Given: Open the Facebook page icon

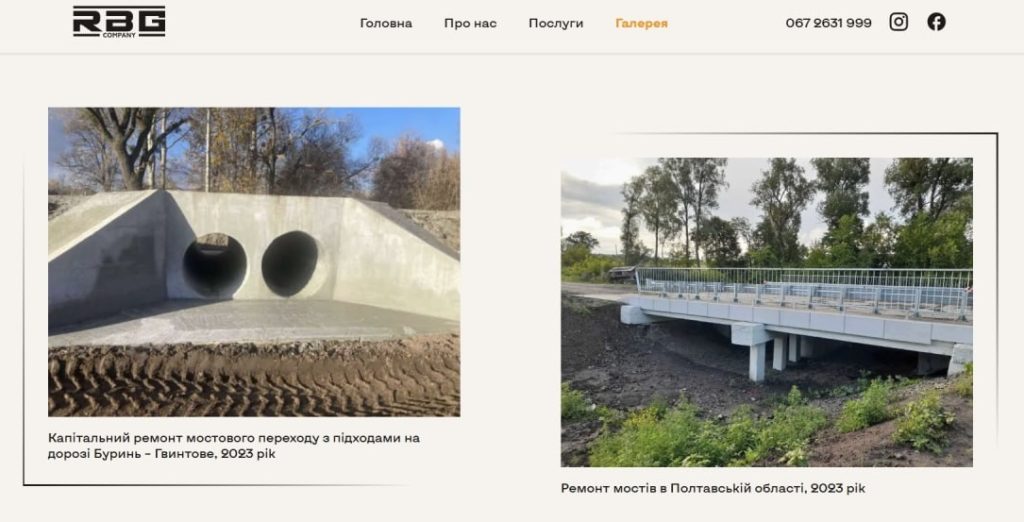Looking at the screenshot, I should click(936, 22).
